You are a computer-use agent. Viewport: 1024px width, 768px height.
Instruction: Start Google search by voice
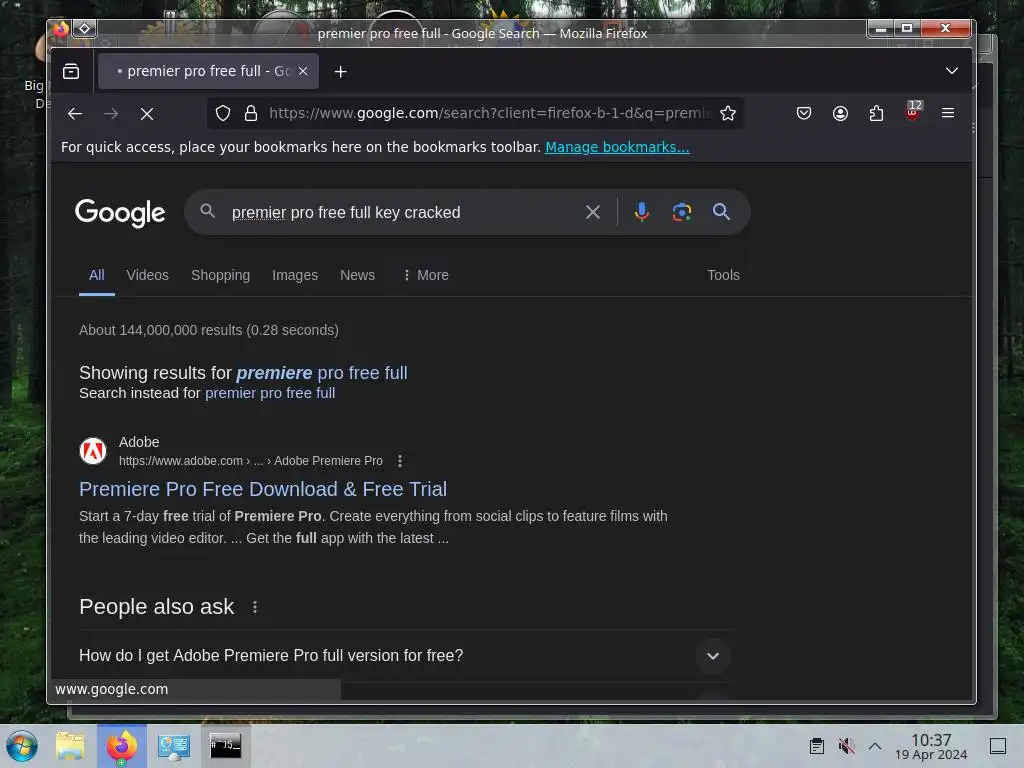pyautogui.click(x=642, y=212)
